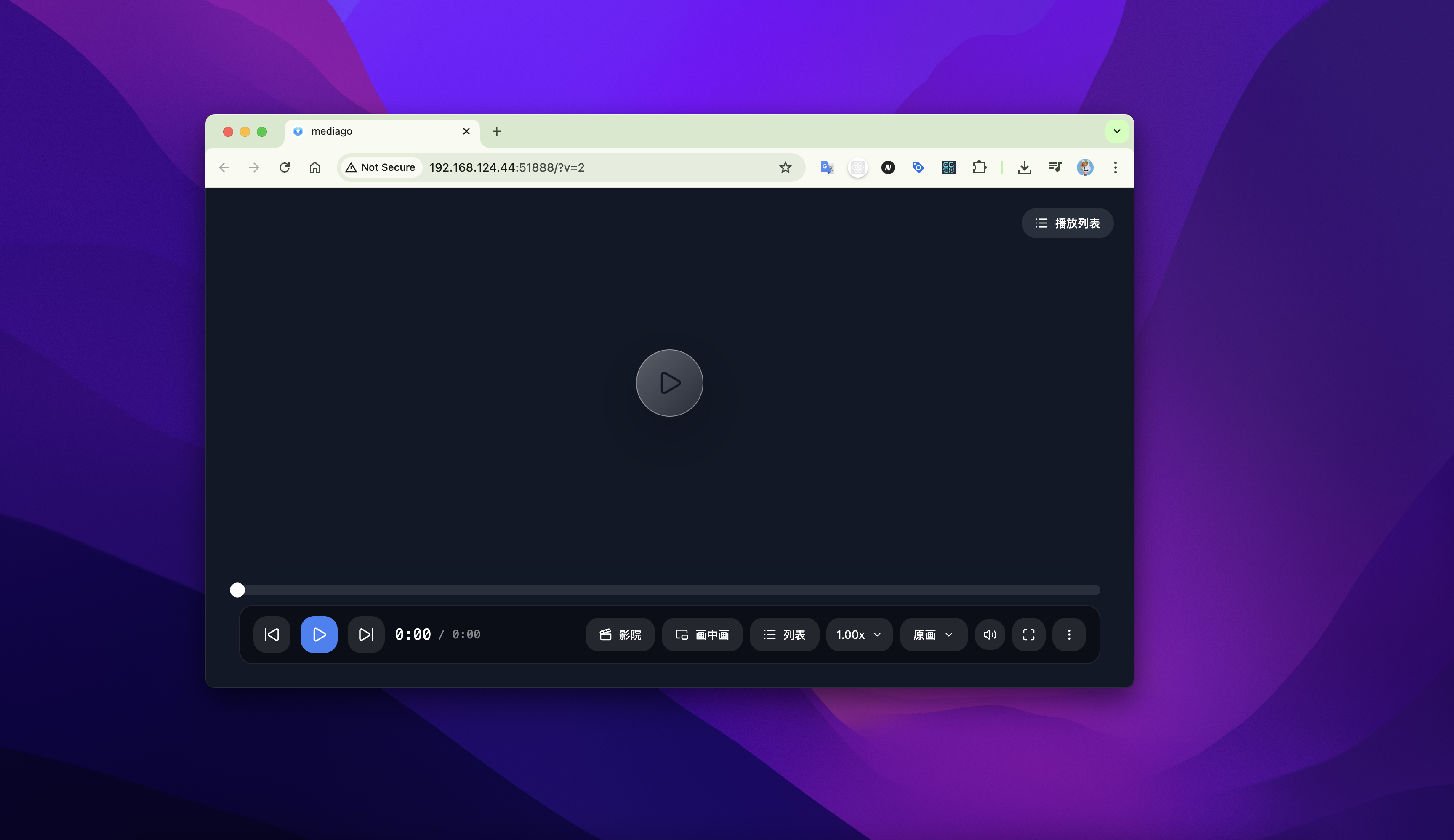Toggle 画中画 picture-in-picture mode

702,634
